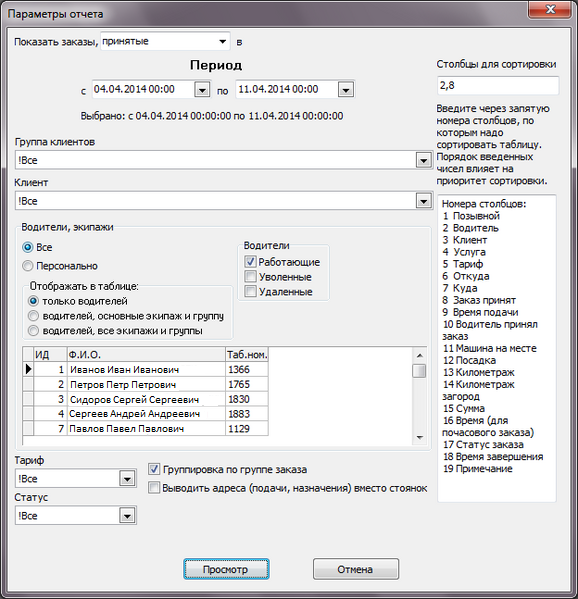Open the order type dropdown showing принятые

pos(165,41)
